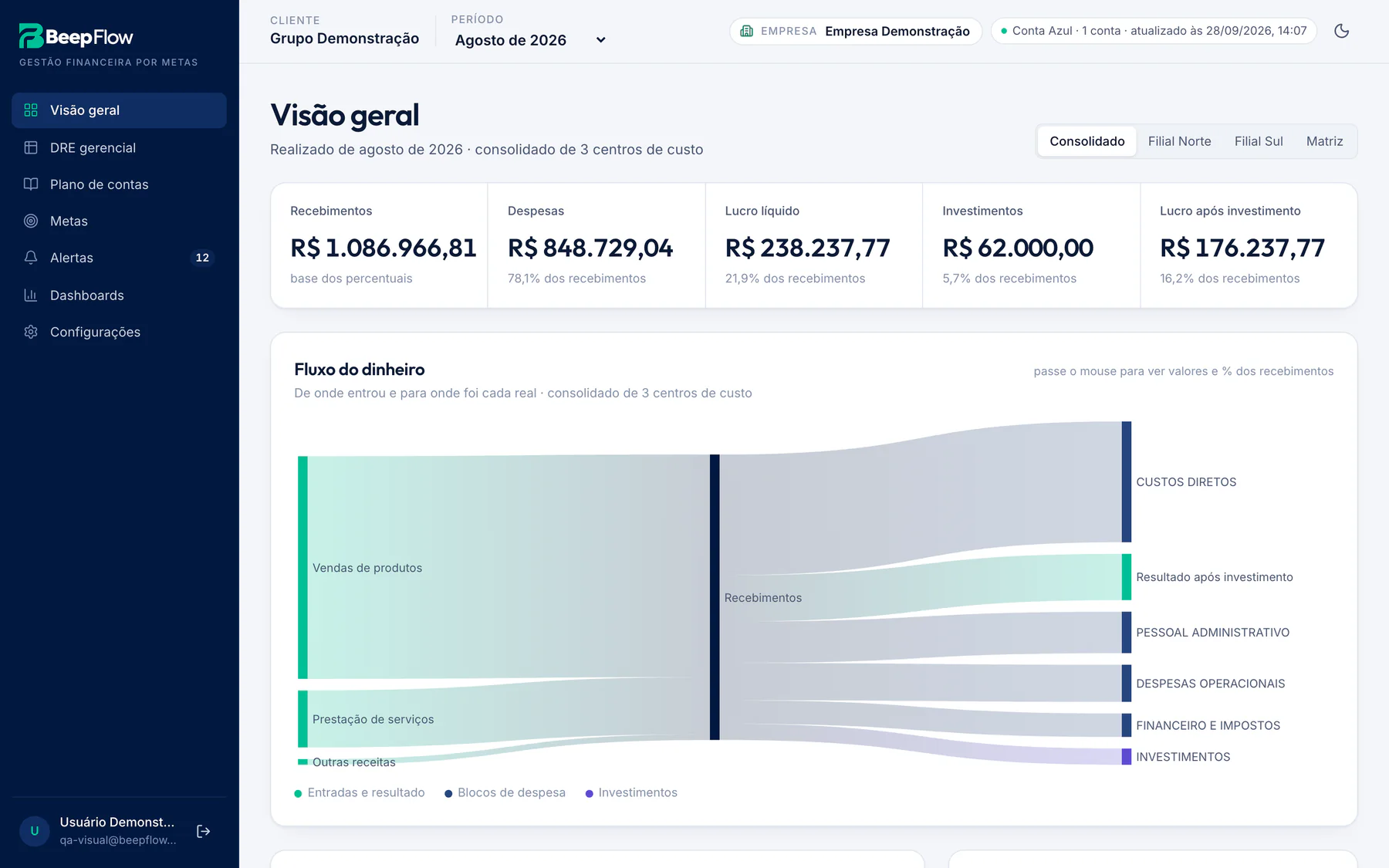Click the Recebimentos central Sankey node
The height and width of the screenshot is (868, 1389).
coord(715,597)
